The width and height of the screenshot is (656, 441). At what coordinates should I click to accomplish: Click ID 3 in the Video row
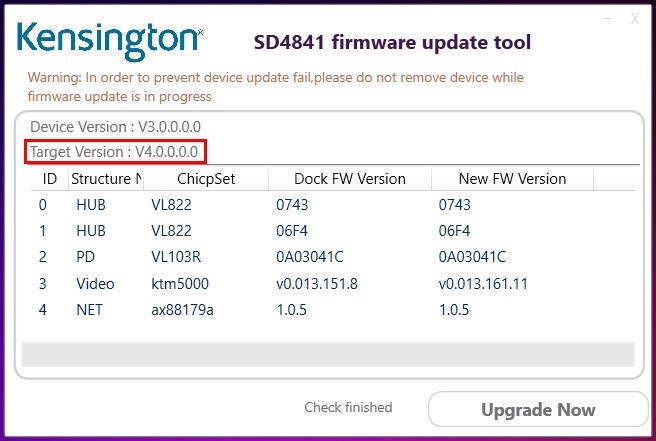43,284
